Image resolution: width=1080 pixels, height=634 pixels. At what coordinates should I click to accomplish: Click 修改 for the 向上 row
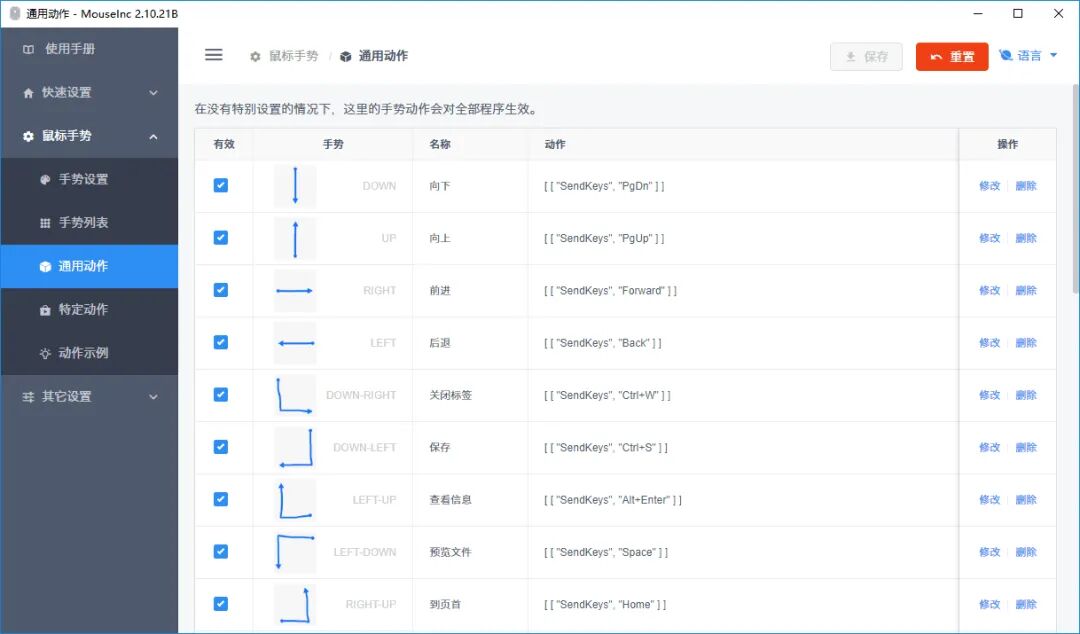990,238
